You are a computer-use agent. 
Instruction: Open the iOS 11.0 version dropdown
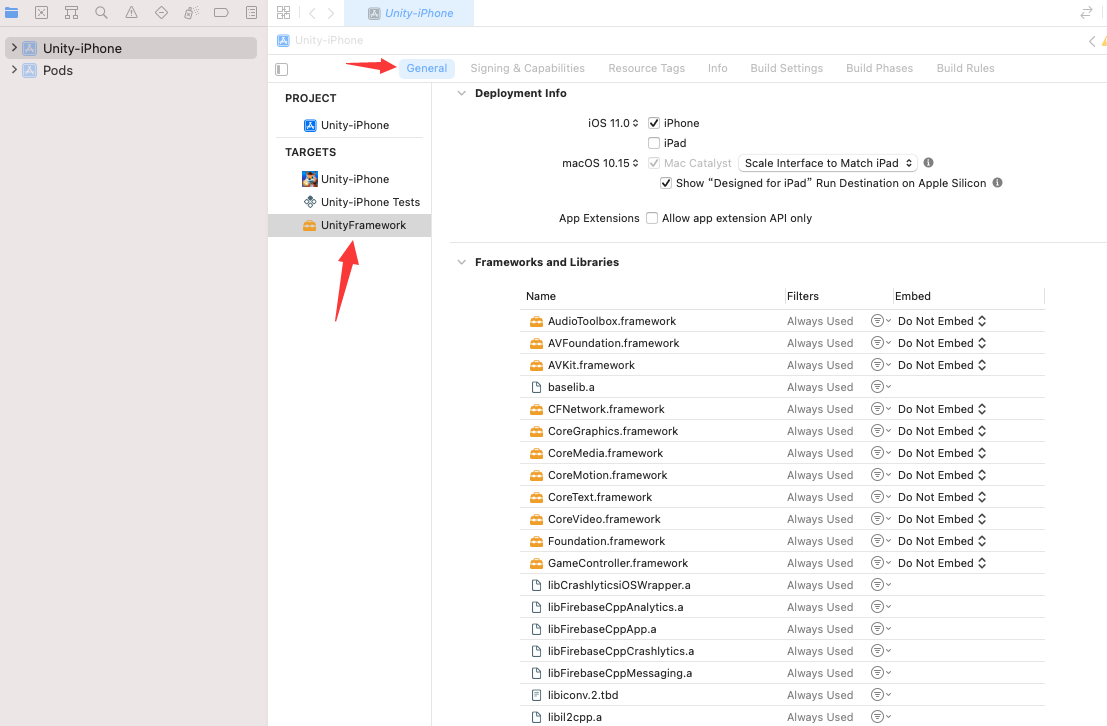614,123
